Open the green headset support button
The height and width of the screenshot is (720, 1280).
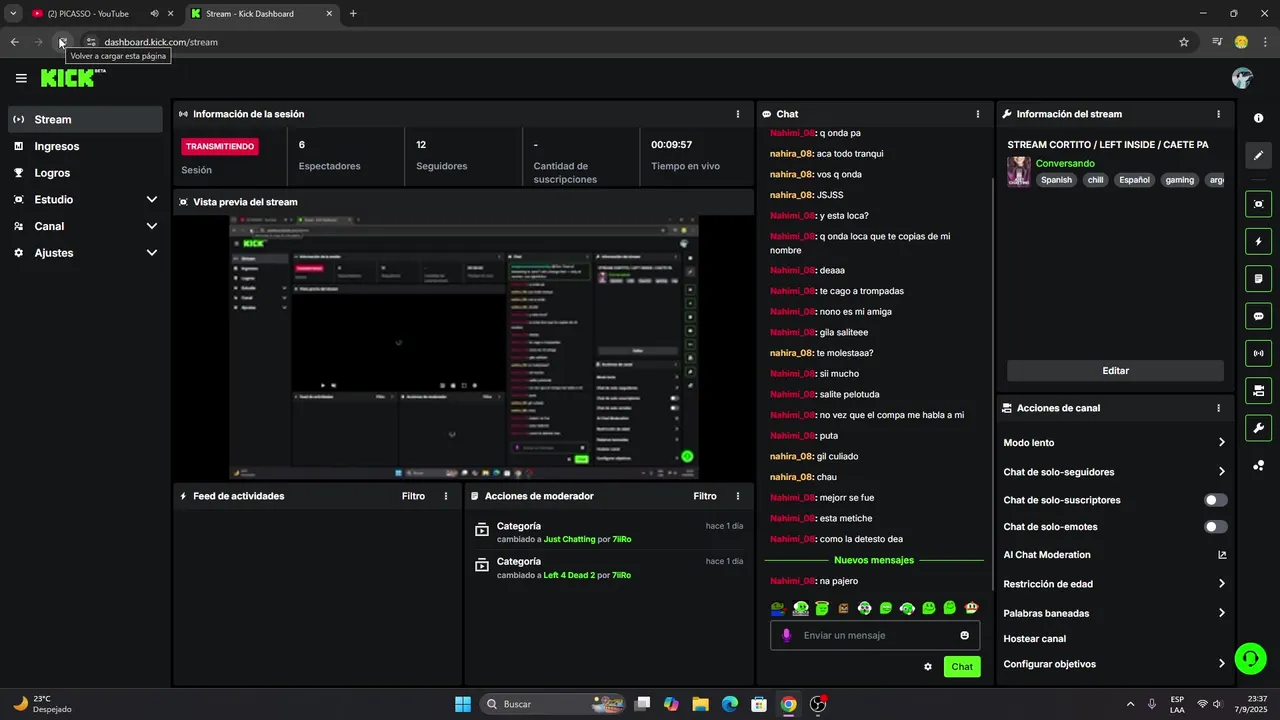(1249, 657)
